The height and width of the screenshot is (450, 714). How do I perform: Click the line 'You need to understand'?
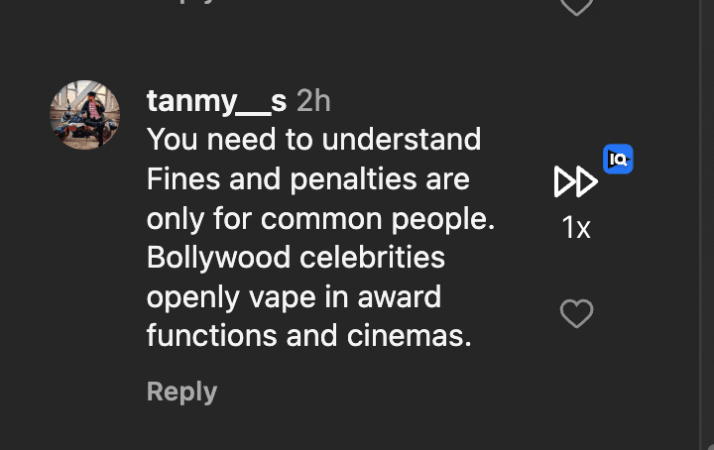point(313,140)
